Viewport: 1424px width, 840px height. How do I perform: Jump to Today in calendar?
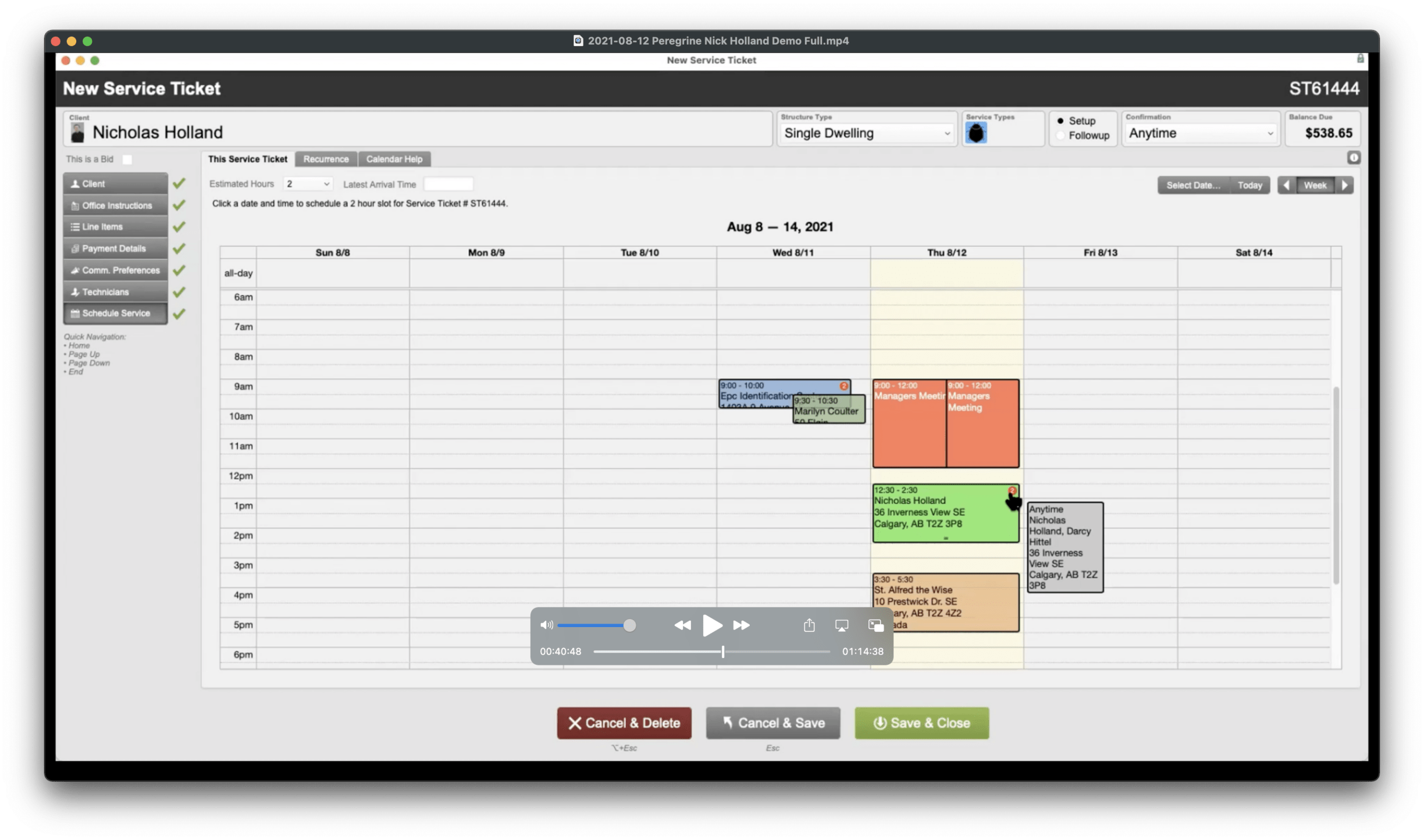tap(1249, 185)
